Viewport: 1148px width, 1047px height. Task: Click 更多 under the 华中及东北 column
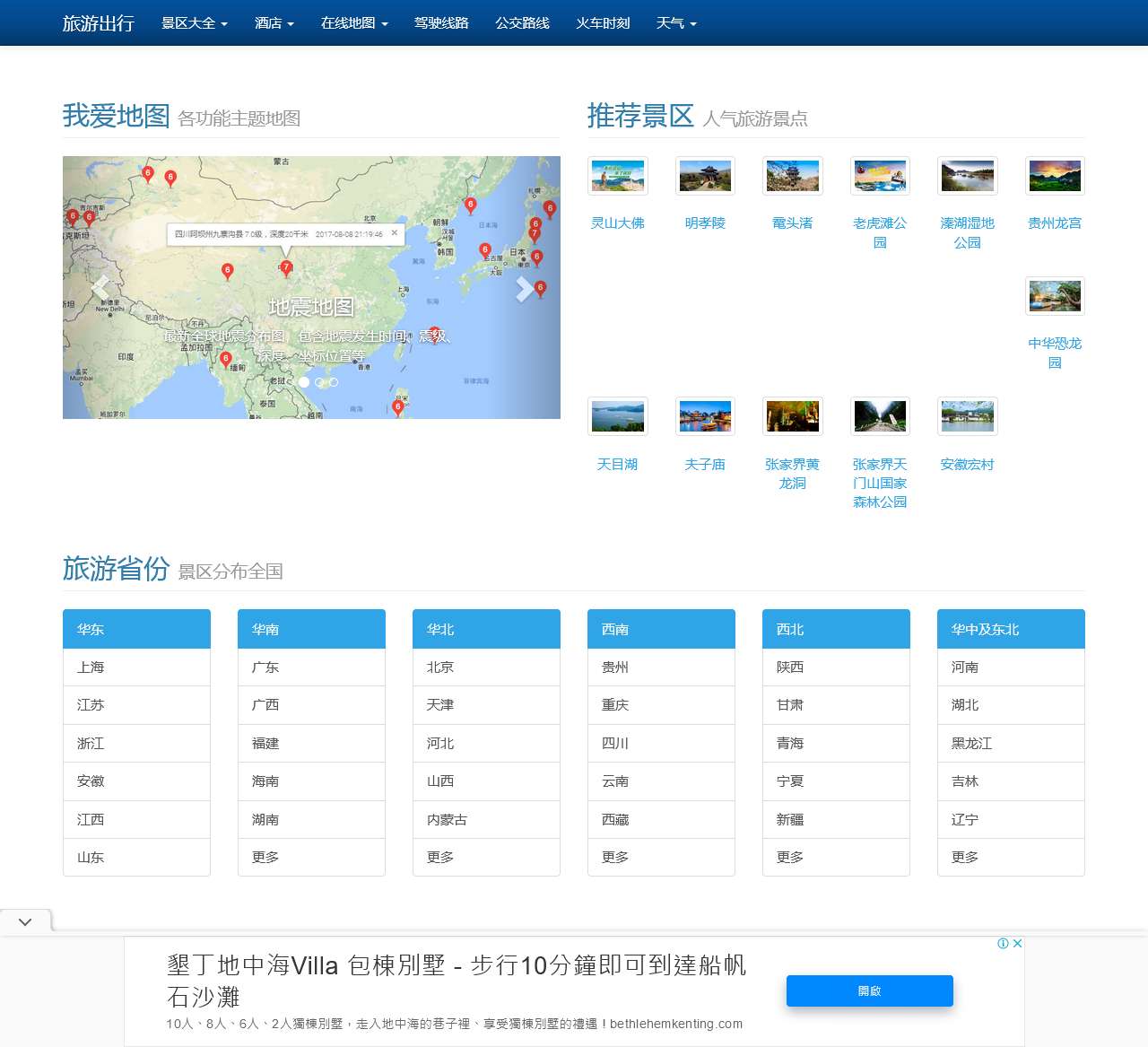[1011, 858]
